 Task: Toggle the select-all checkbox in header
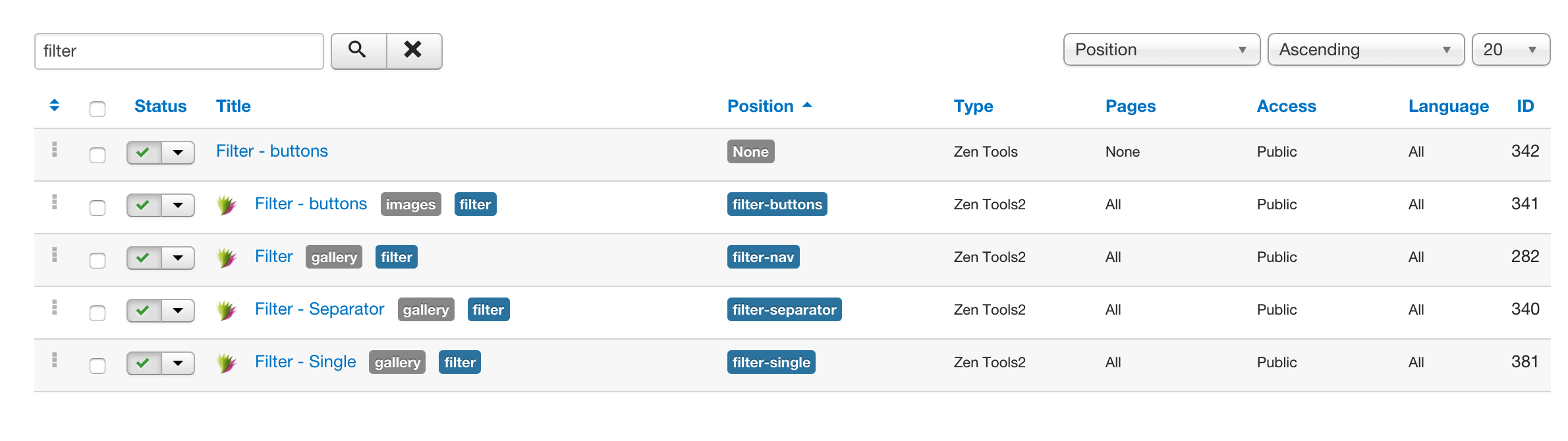pyautogui.click(x=98, y=109)
